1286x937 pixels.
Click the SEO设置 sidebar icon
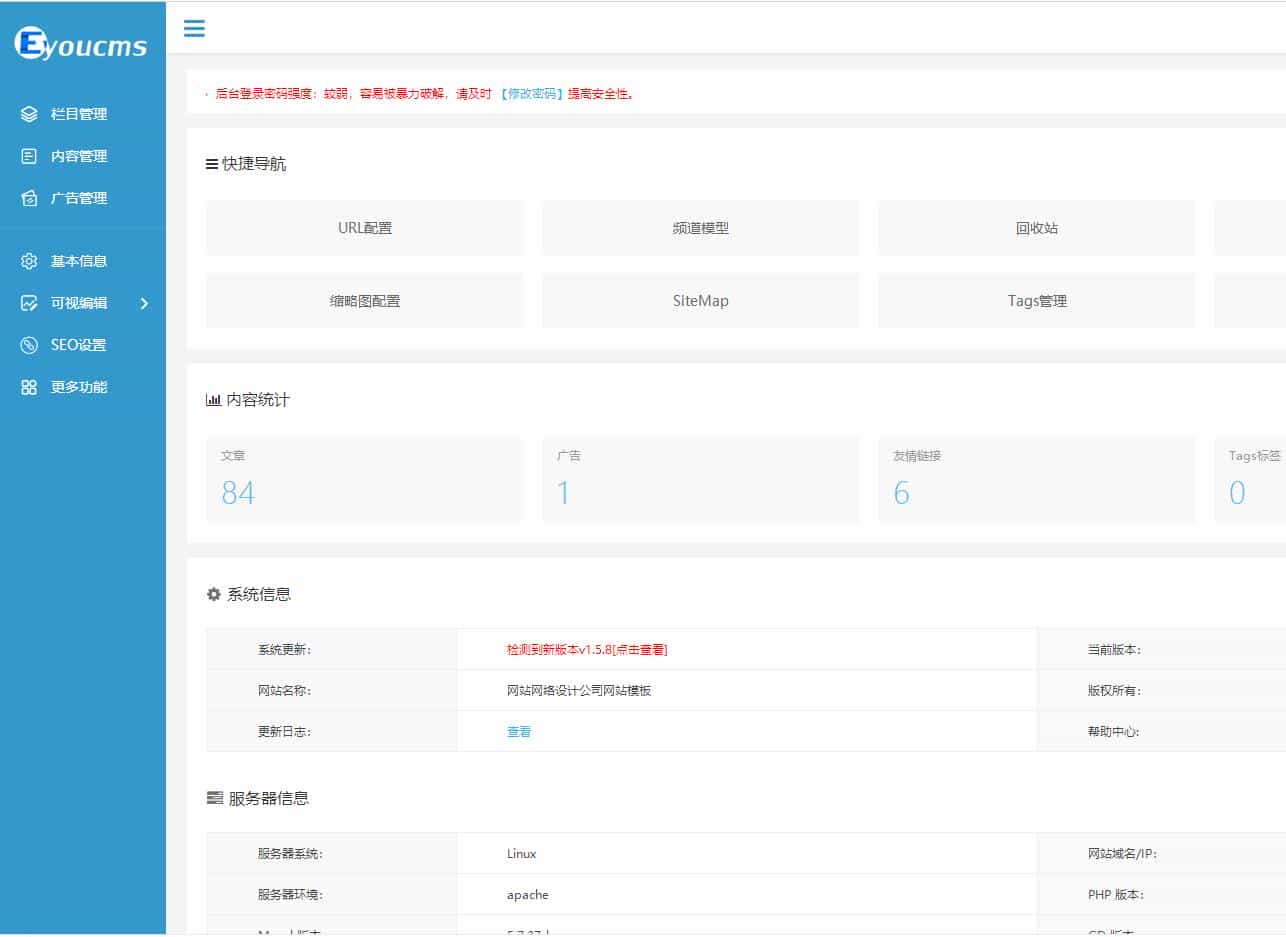point(29,345)
